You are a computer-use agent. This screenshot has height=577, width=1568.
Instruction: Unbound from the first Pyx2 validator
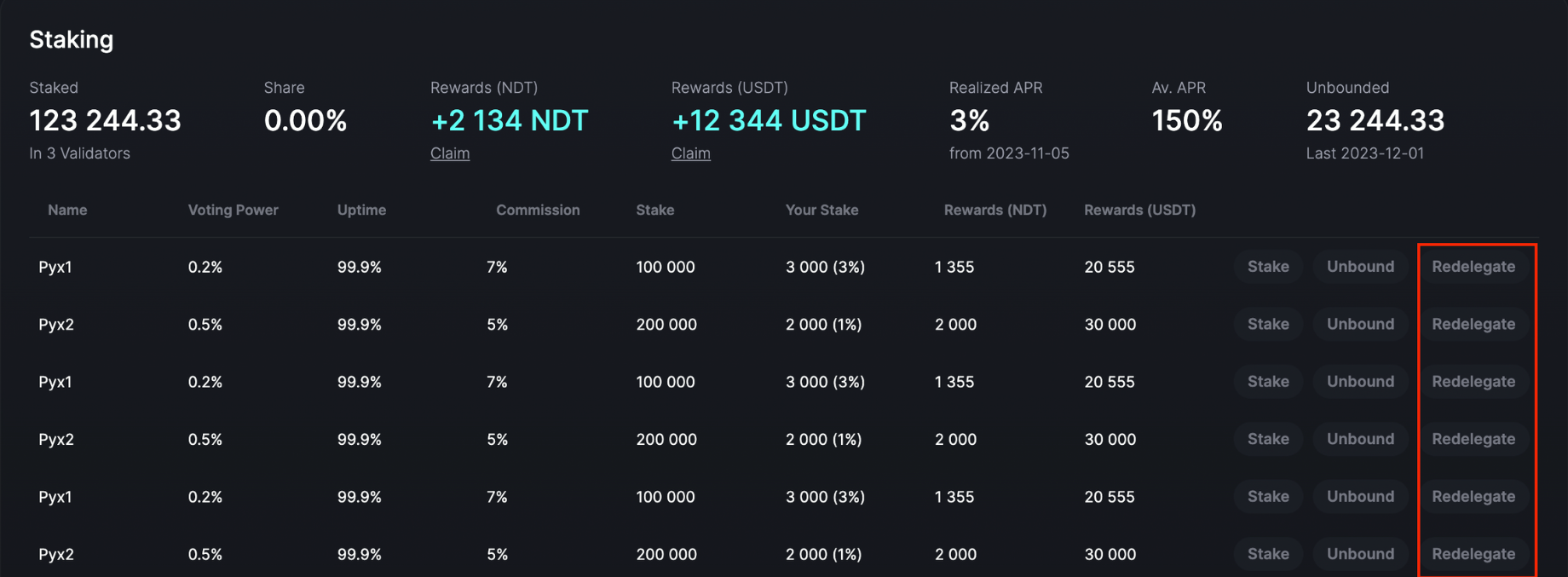pos(1359,324)
